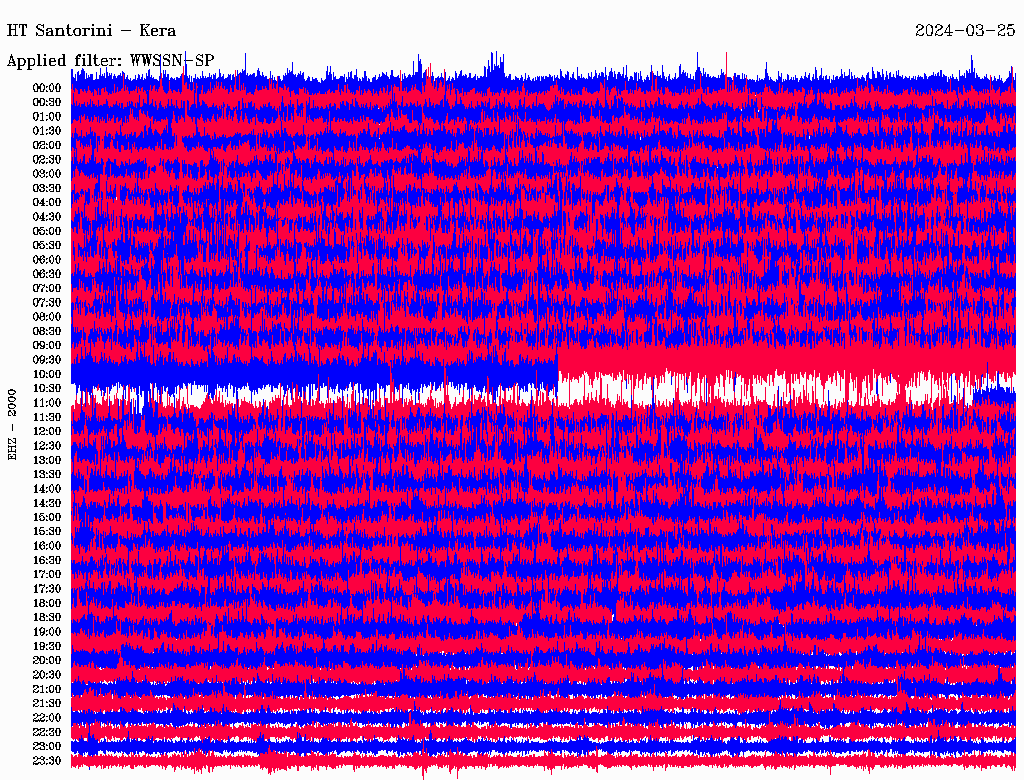Click the 11:00 time row label
This screenshot has height=780, width=1024.
click(x=47, y=403)
